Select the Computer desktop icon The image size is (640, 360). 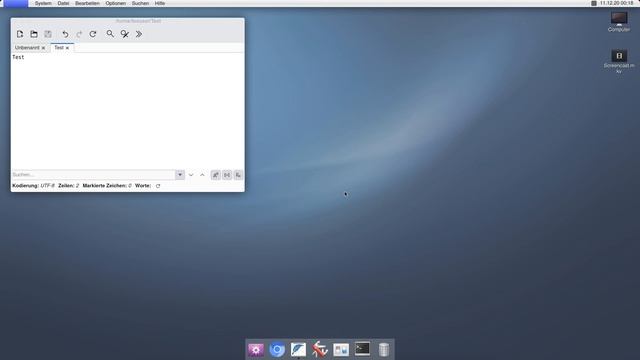tap(619, 22)
